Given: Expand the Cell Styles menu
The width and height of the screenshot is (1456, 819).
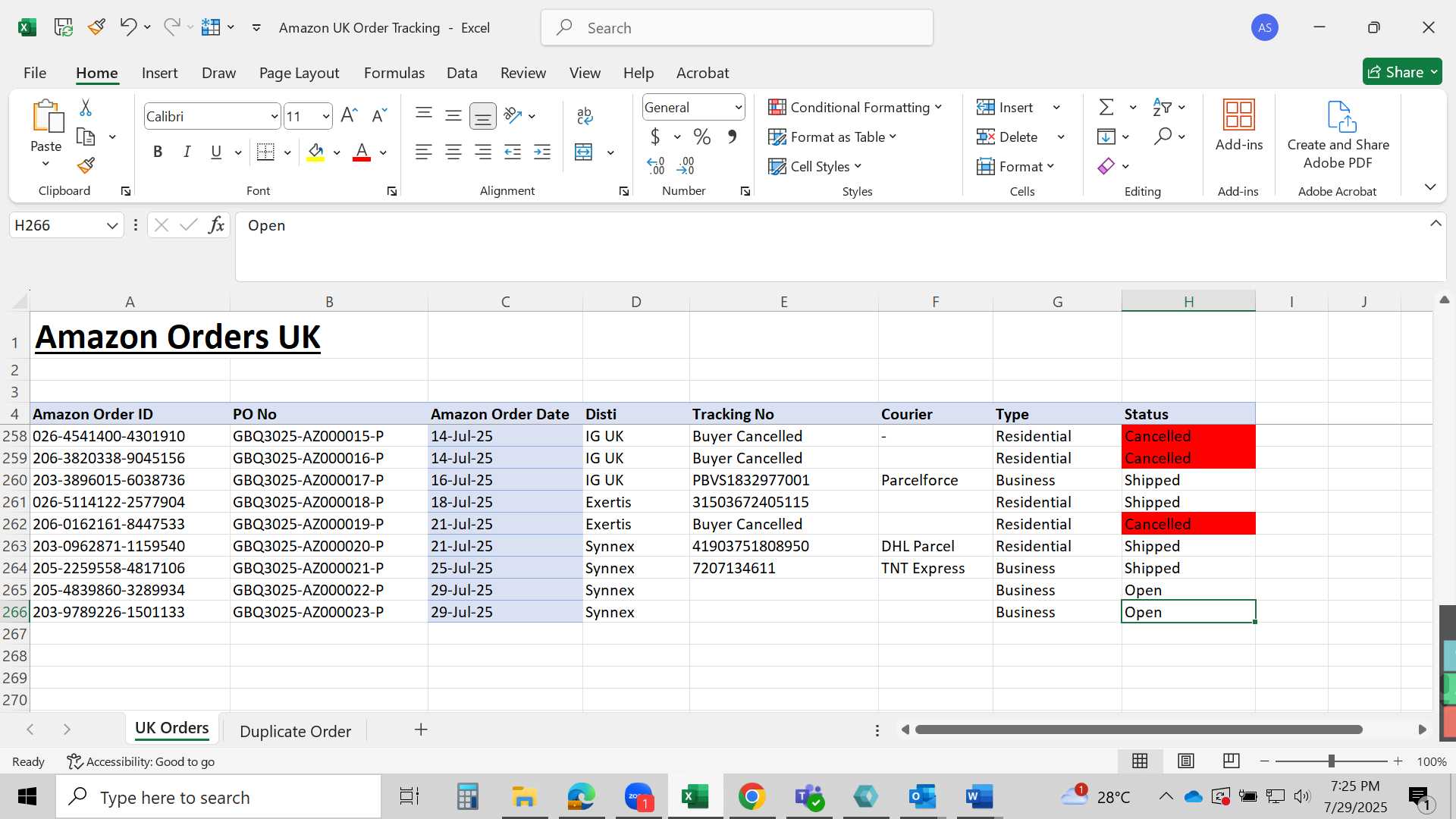Looking at the screenshot, I should click(x=858, y=166).
